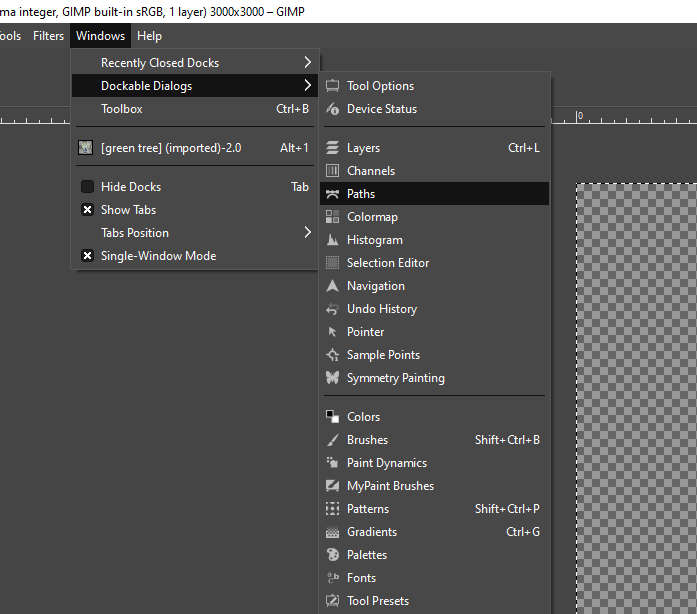Expand Recently Closed Docks submenu arrow
This screenshot has height=614, width=697.
coord(308,62)
